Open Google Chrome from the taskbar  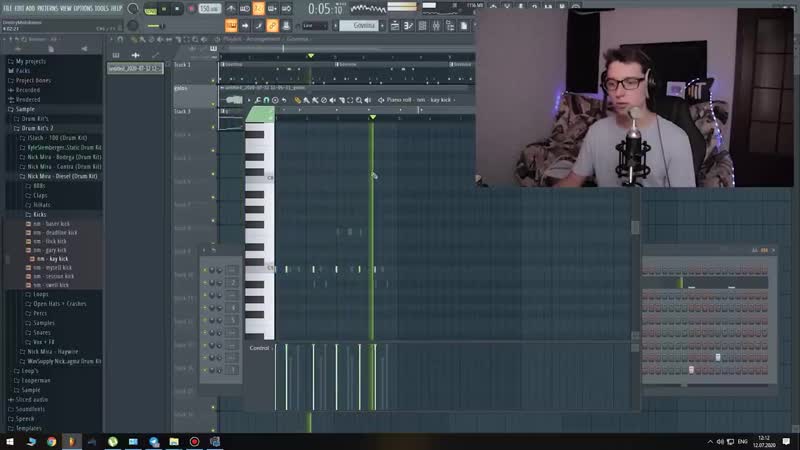coord(52,442)
